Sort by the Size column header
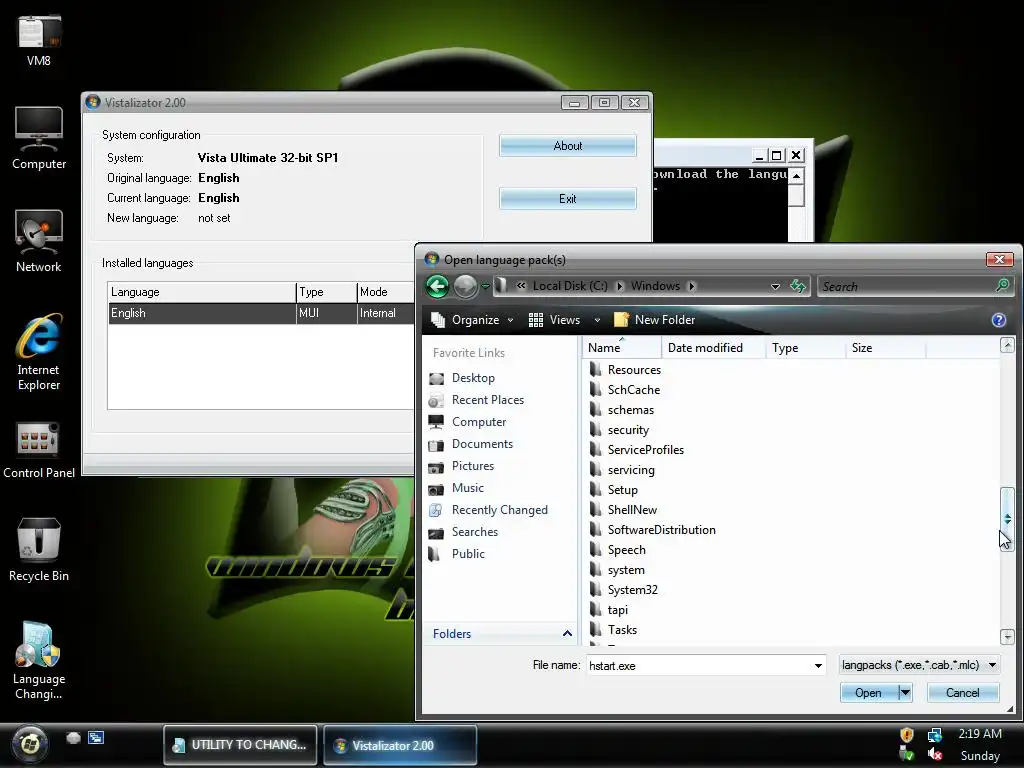 (x=886, y=347)
